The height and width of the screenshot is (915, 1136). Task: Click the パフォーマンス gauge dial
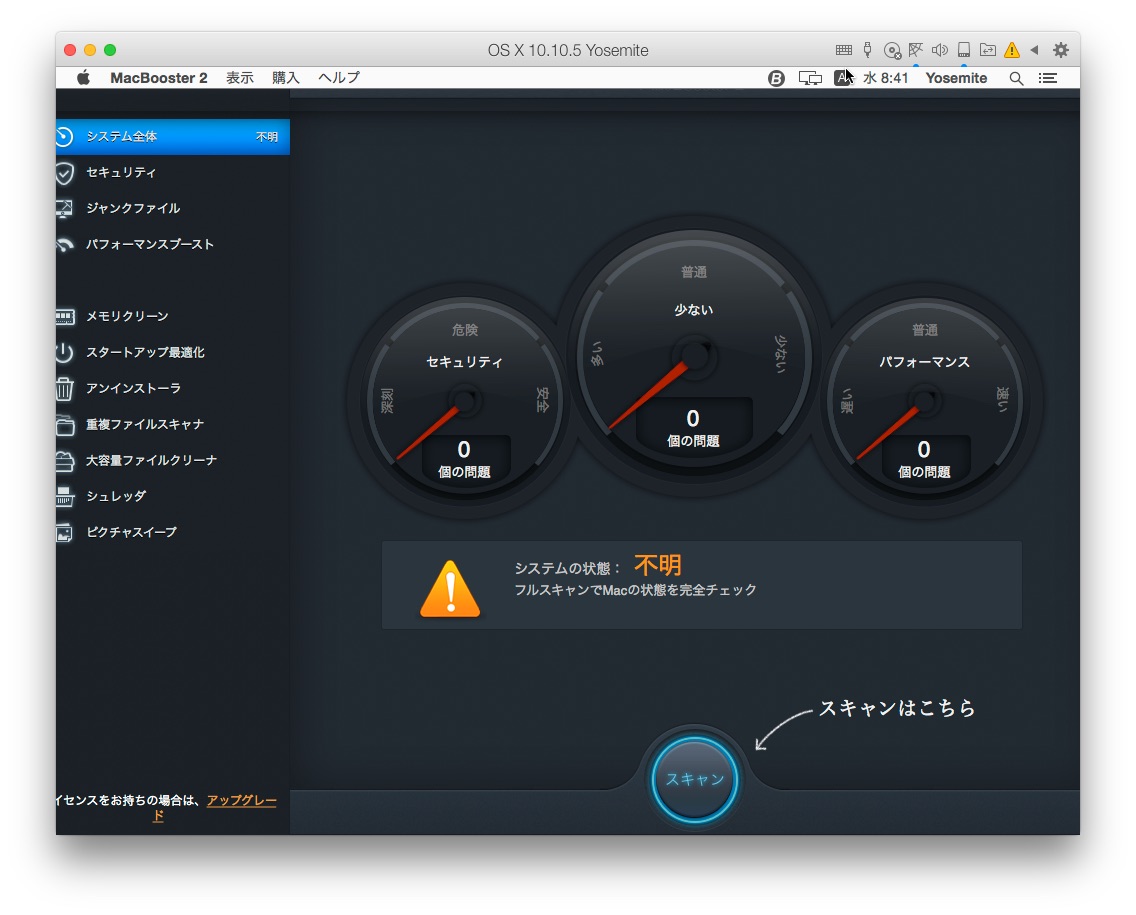(924, 401)
